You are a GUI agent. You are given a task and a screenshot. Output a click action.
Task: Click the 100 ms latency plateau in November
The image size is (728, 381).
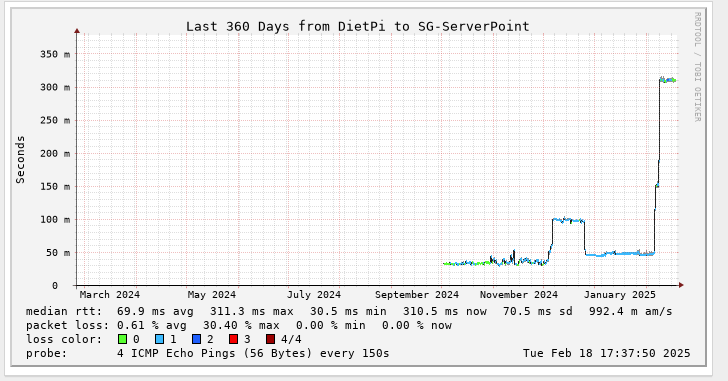[568, 220]
